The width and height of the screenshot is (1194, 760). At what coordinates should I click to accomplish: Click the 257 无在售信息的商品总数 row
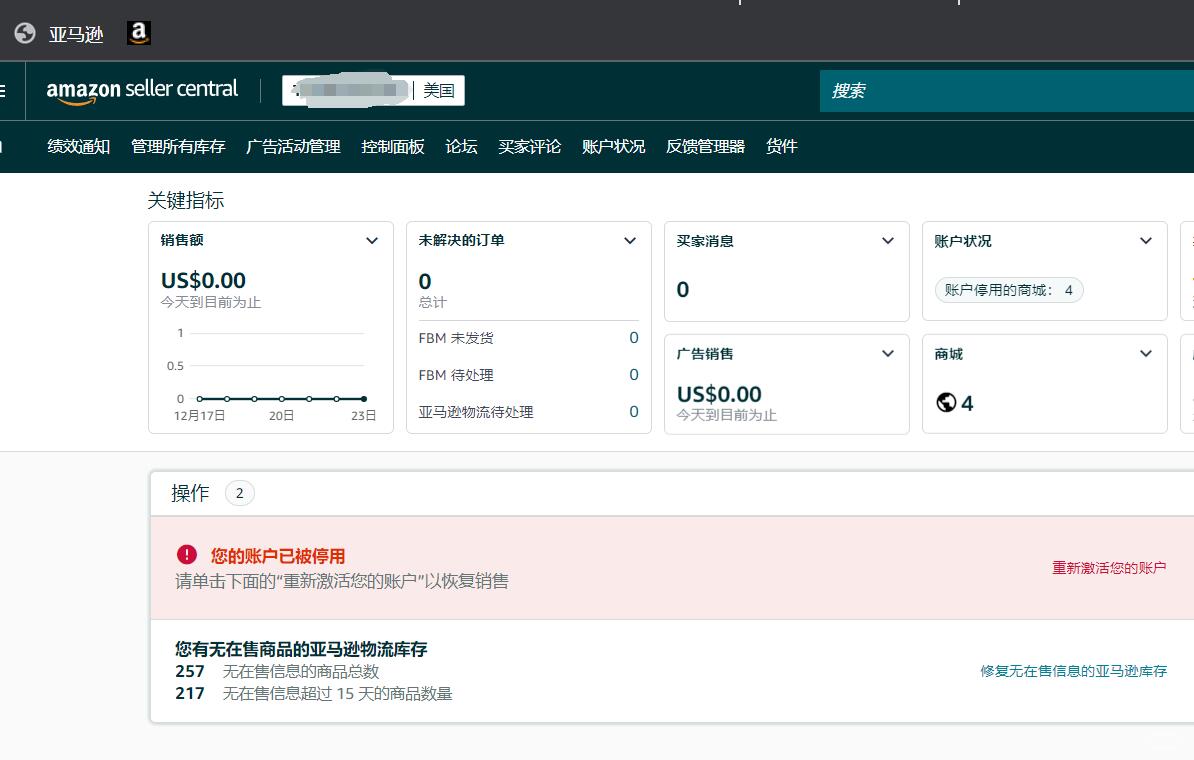[x=277, y=672]
